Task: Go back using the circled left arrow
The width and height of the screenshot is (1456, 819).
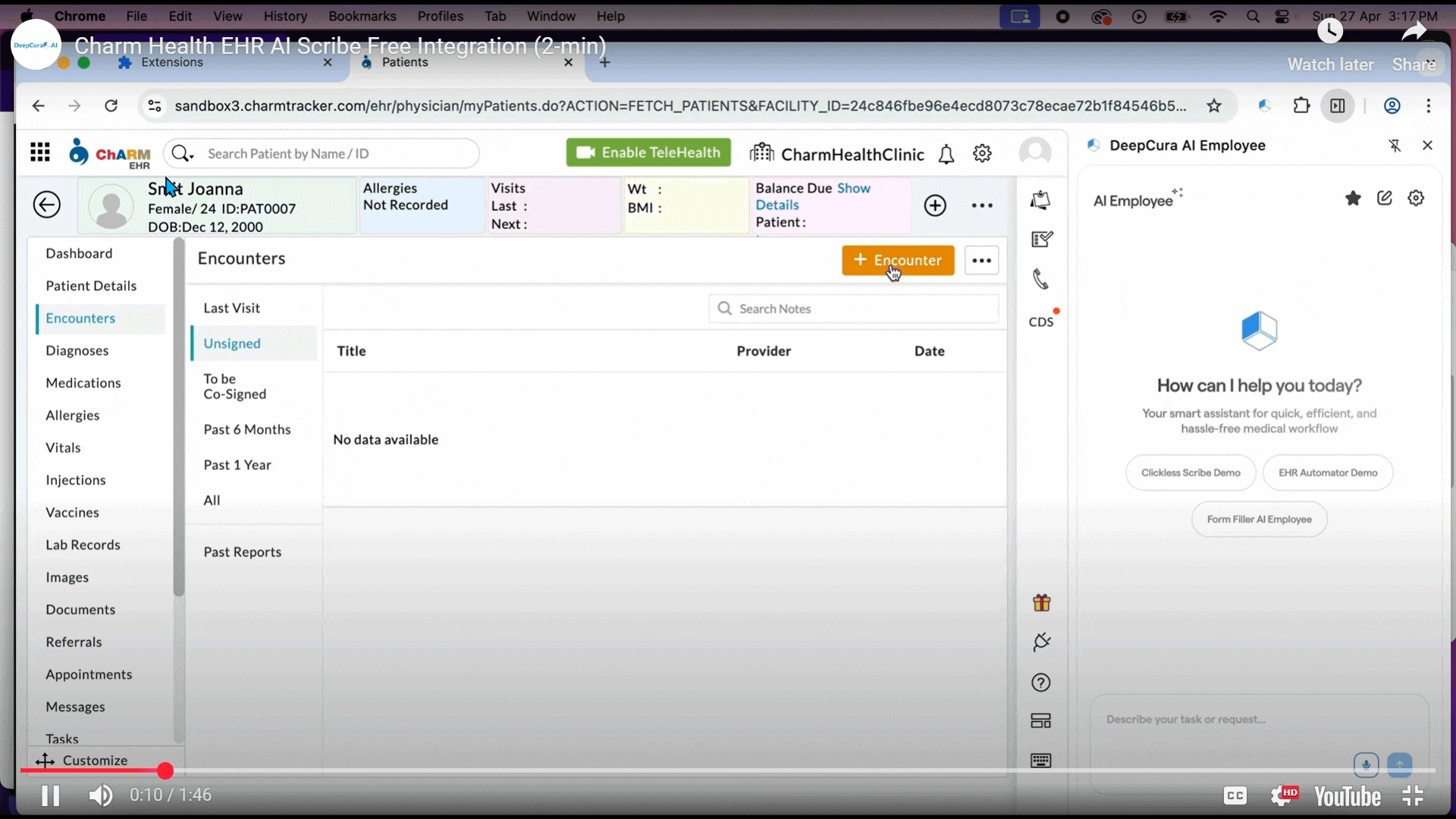Action: [x=46, y=205]
